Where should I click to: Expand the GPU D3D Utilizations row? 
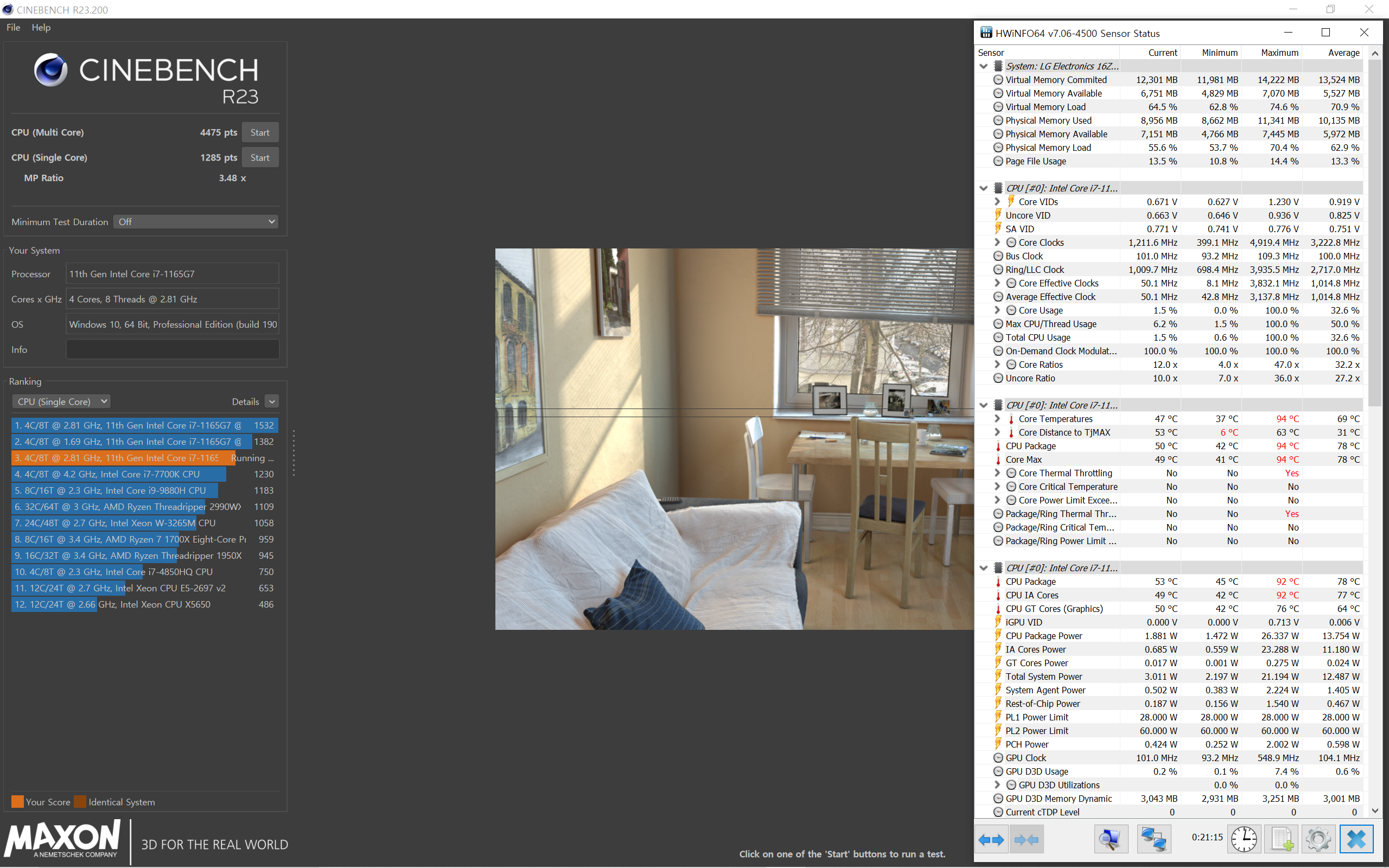998,785
